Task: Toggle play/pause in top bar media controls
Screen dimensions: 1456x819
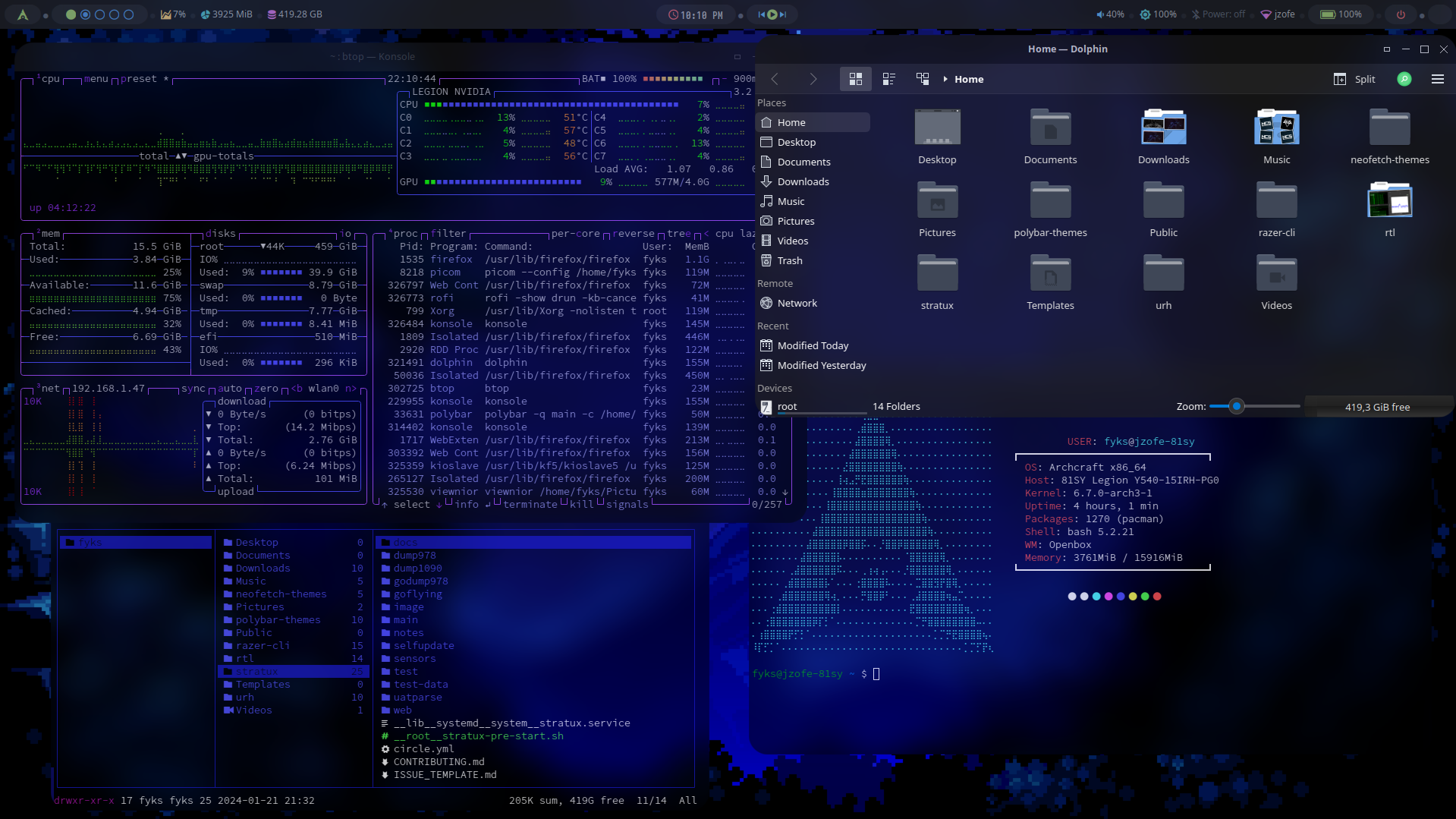Action: [x=772, y=14]
